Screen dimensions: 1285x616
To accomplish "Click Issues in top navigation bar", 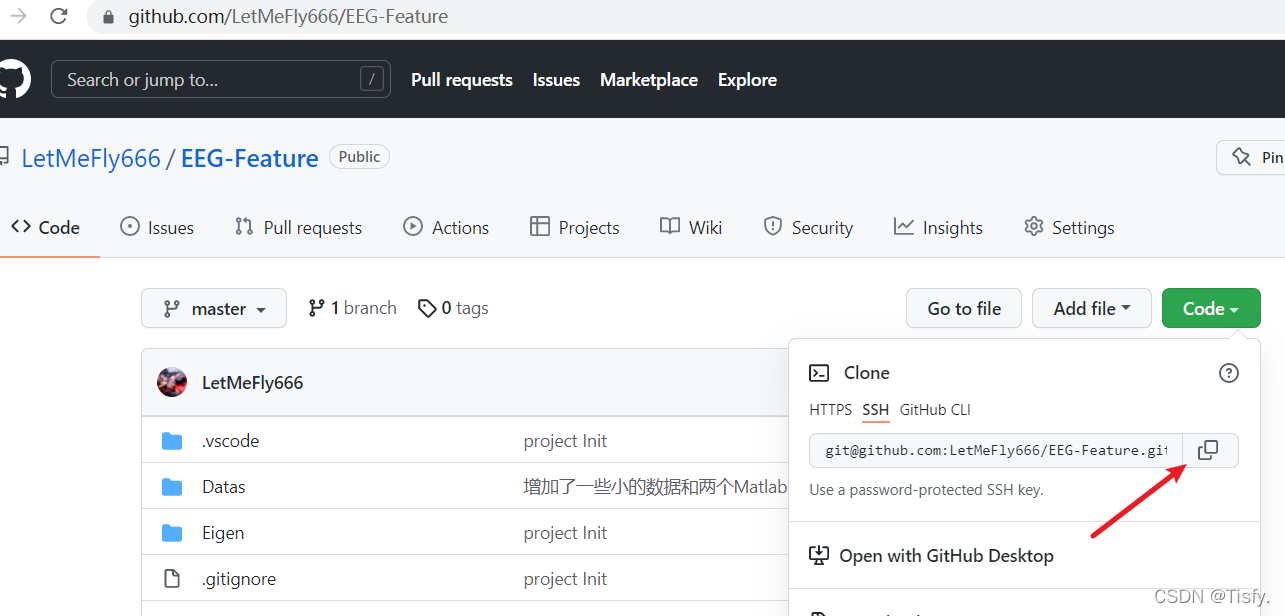I will 556,80.
